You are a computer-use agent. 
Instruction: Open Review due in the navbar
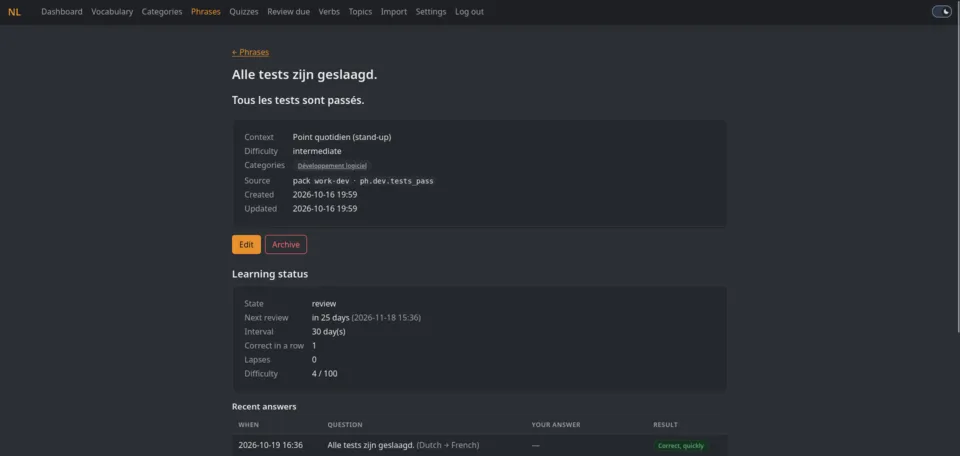point(288,12)
